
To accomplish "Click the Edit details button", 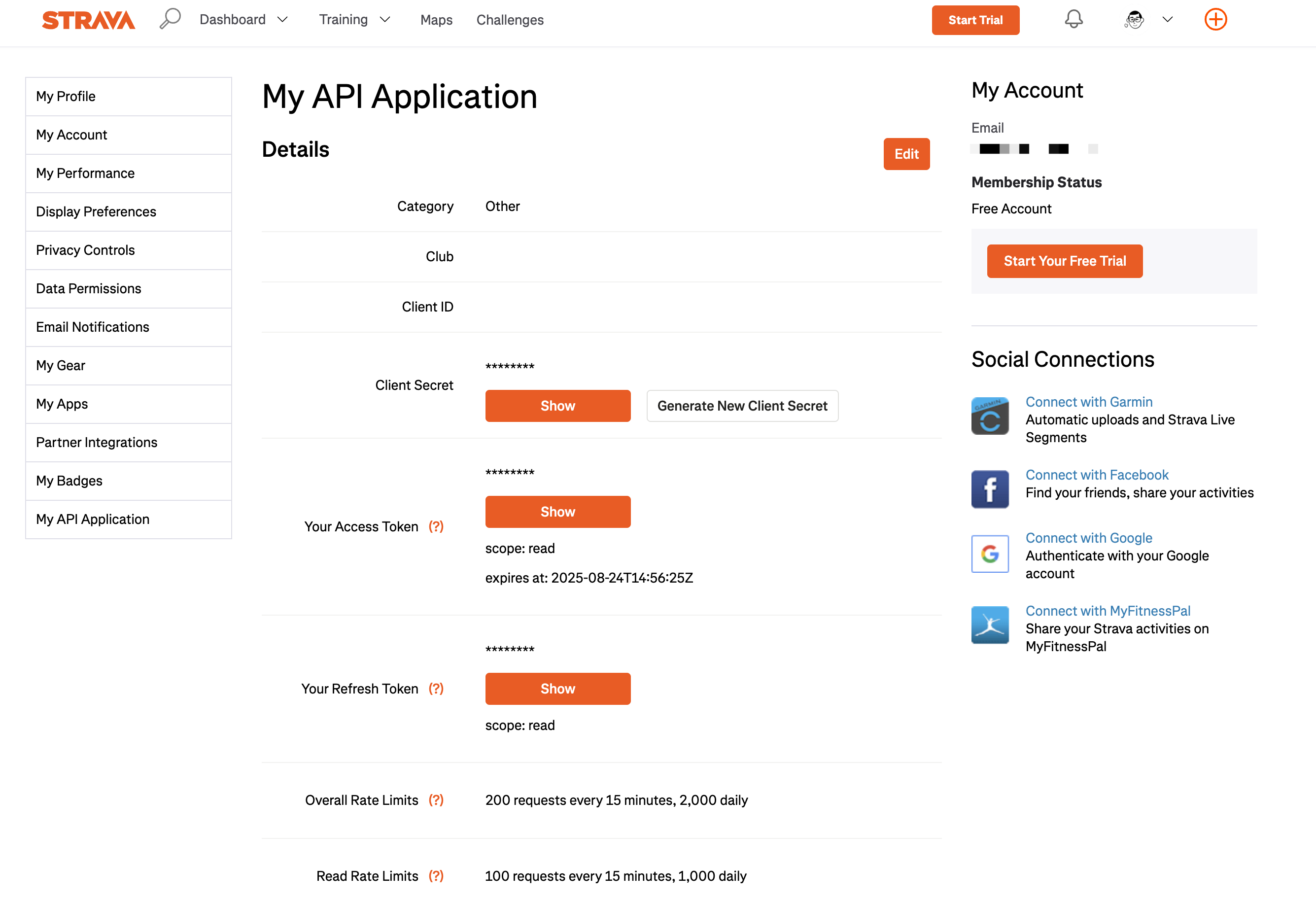I will click(906, 154).
